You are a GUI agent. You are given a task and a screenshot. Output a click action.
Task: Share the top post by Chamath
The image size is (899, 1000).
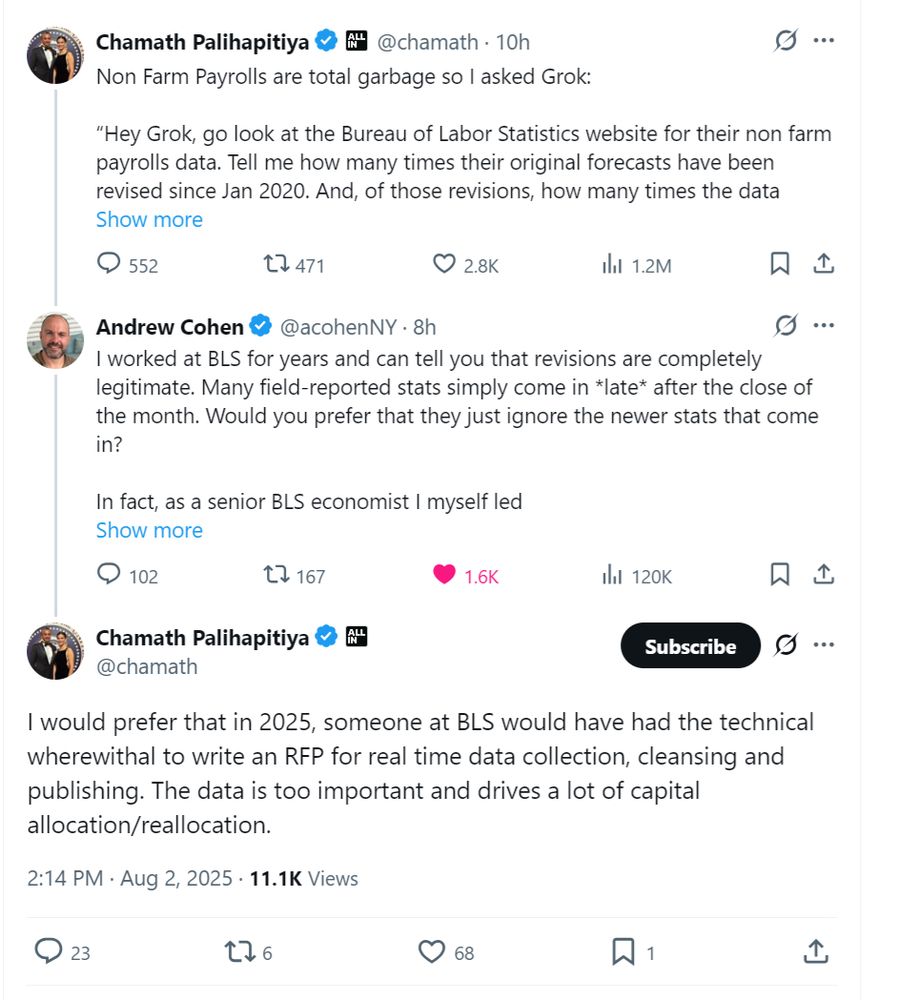(824, 263)
